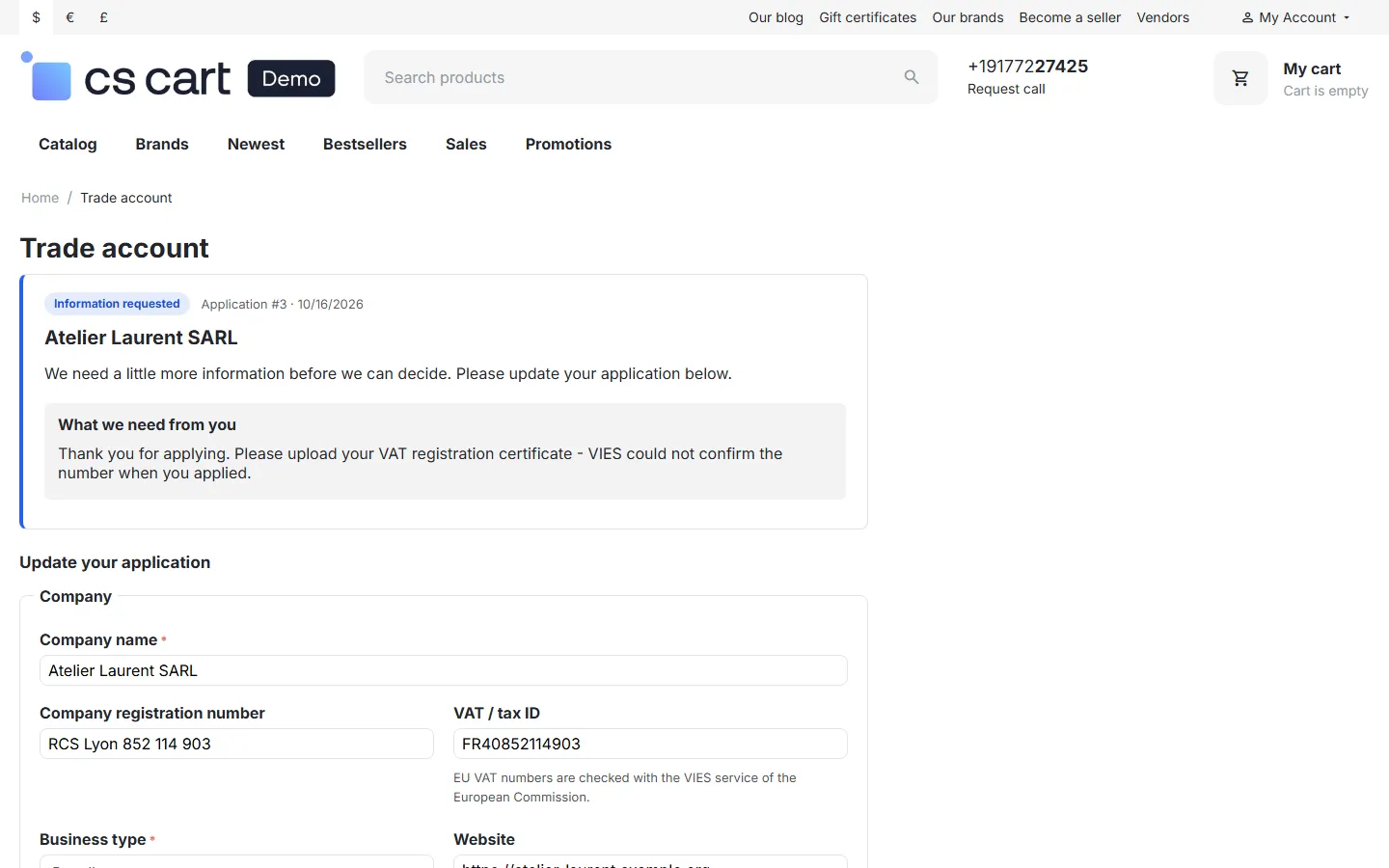The image size is (1389, 868).
Task: Open the shopping cart icon
Action: tap(1240, 78)
